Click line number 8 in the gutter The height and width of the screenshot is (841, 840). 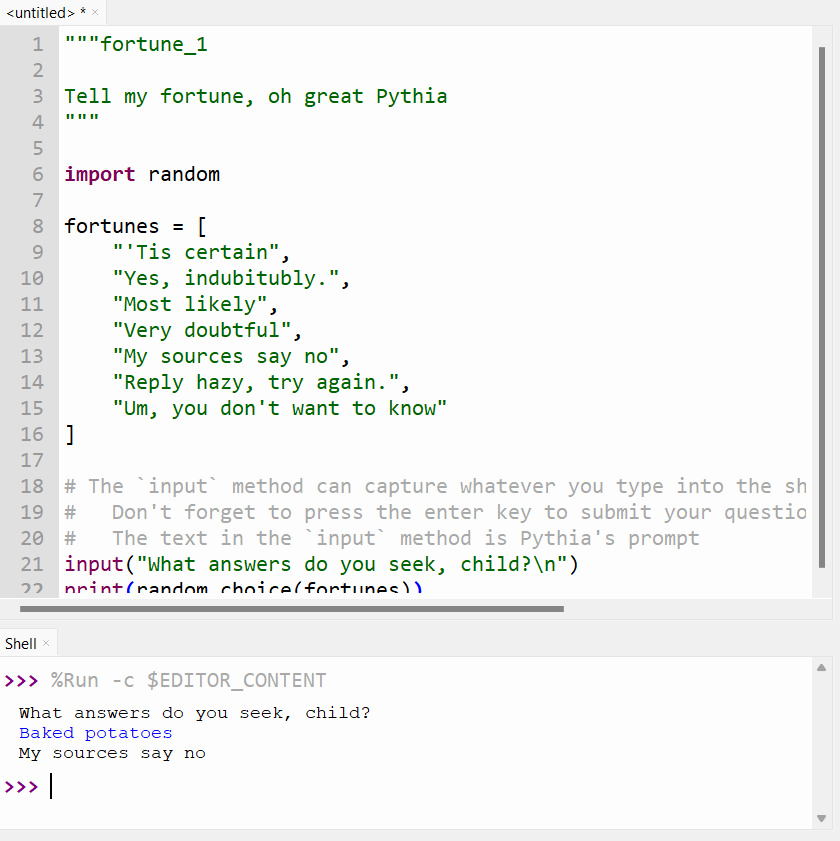tap(37, 225)
